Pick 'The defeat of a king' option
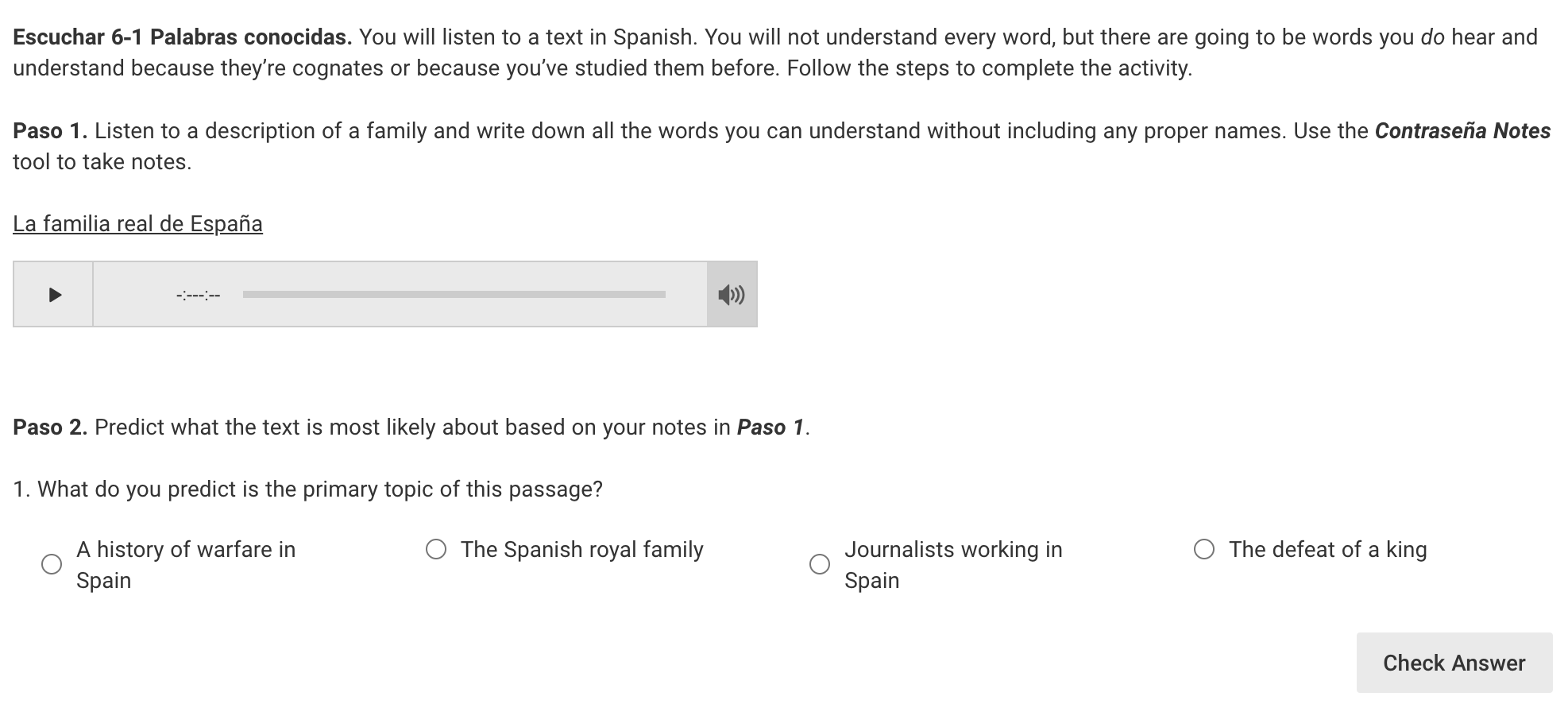This screenshot has width=1568, height=704. (1204, 549)
